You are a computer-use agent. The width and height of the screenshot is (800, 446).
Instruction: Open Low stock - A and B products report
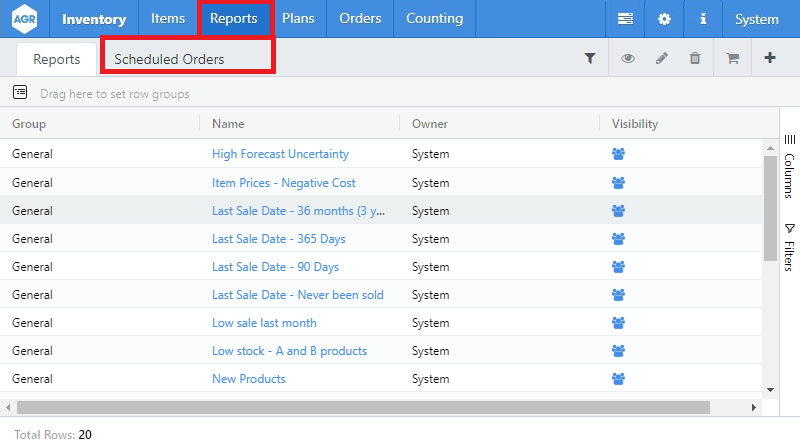[x=289, y=351]
